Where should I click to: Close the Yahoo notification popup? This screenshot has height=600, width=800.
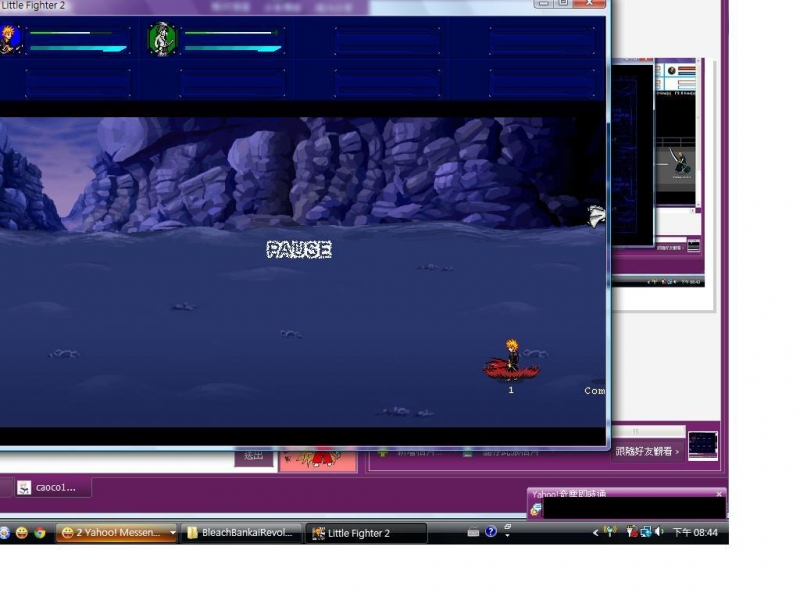pos(719,494)
